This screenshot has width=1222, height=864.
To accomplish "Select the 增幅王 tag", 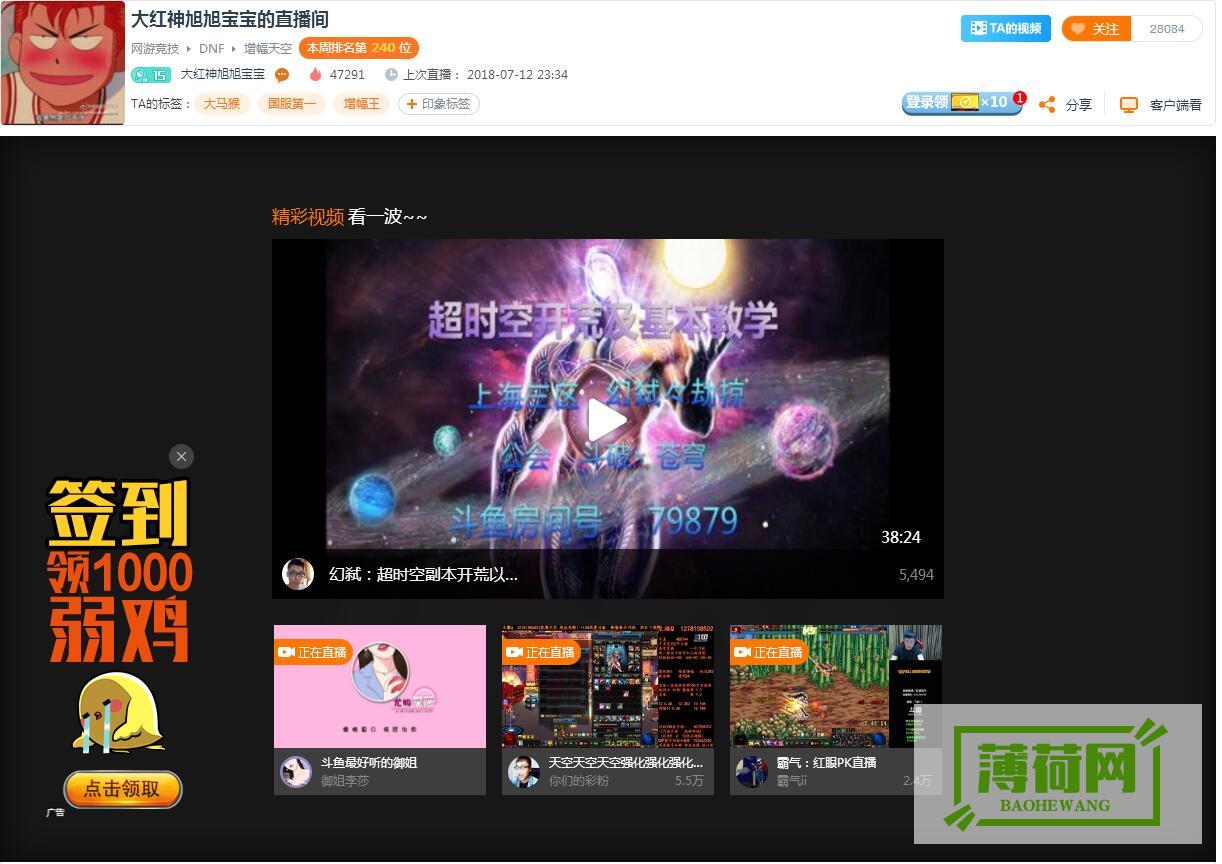I will point(362,104).
